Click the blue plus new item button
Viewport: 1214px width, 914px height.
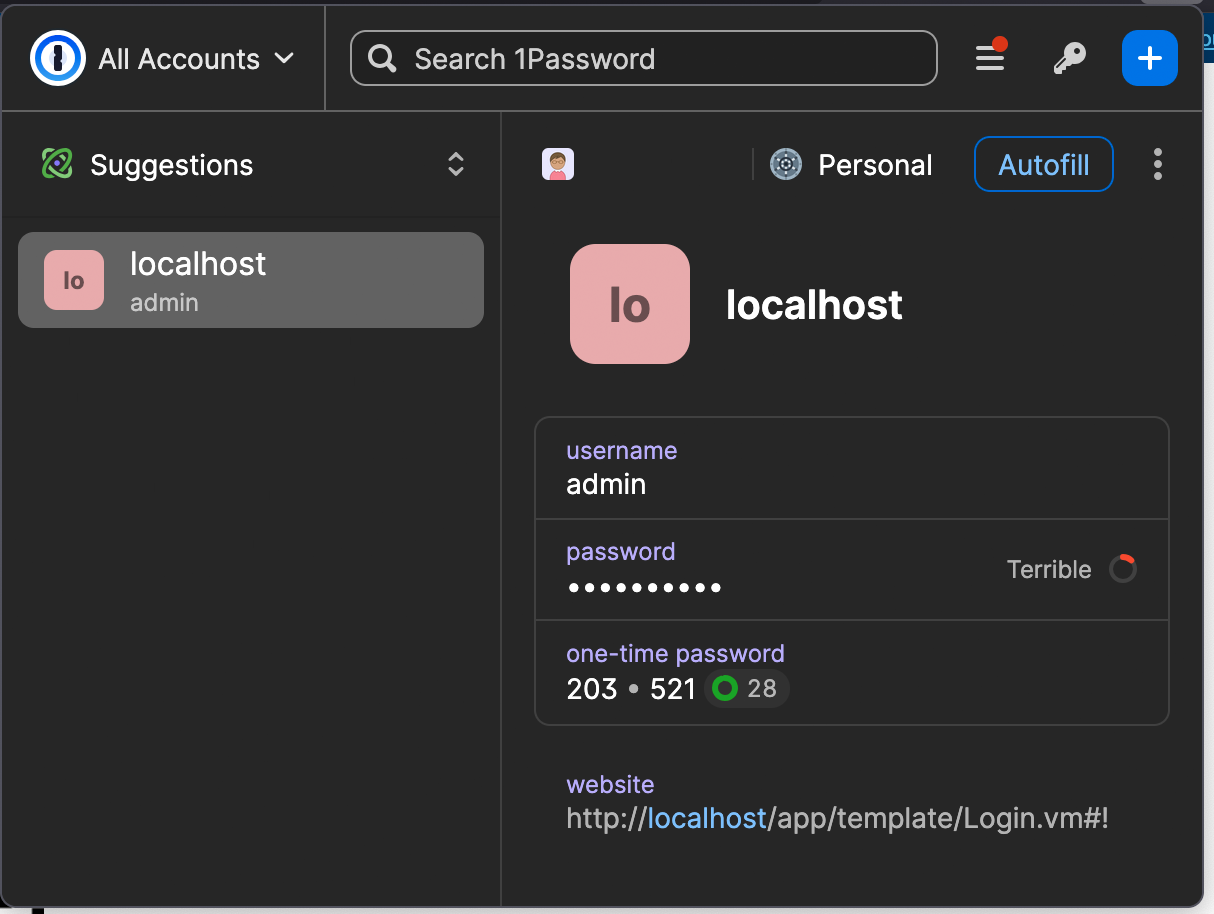tap(1149, 59)
